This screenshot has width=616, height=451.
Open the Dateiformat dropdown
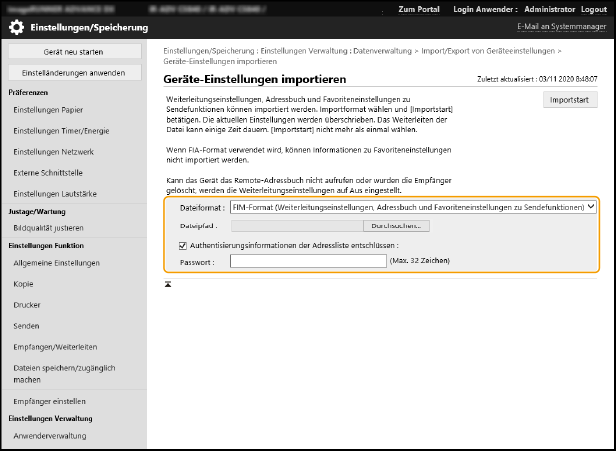pyautogui.click(x=412, y=207)
